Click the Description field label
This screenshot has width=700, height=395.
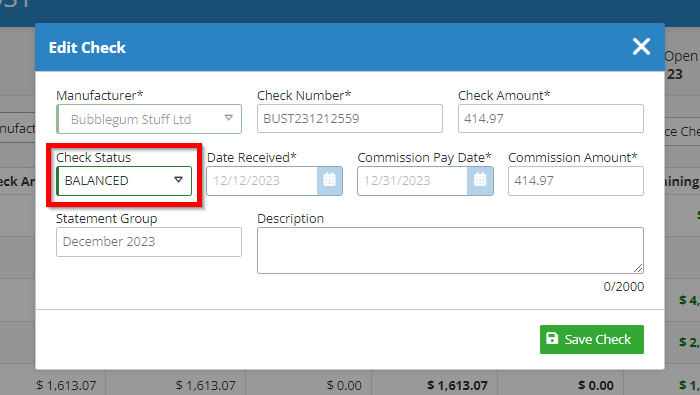[x=290, y=219]
